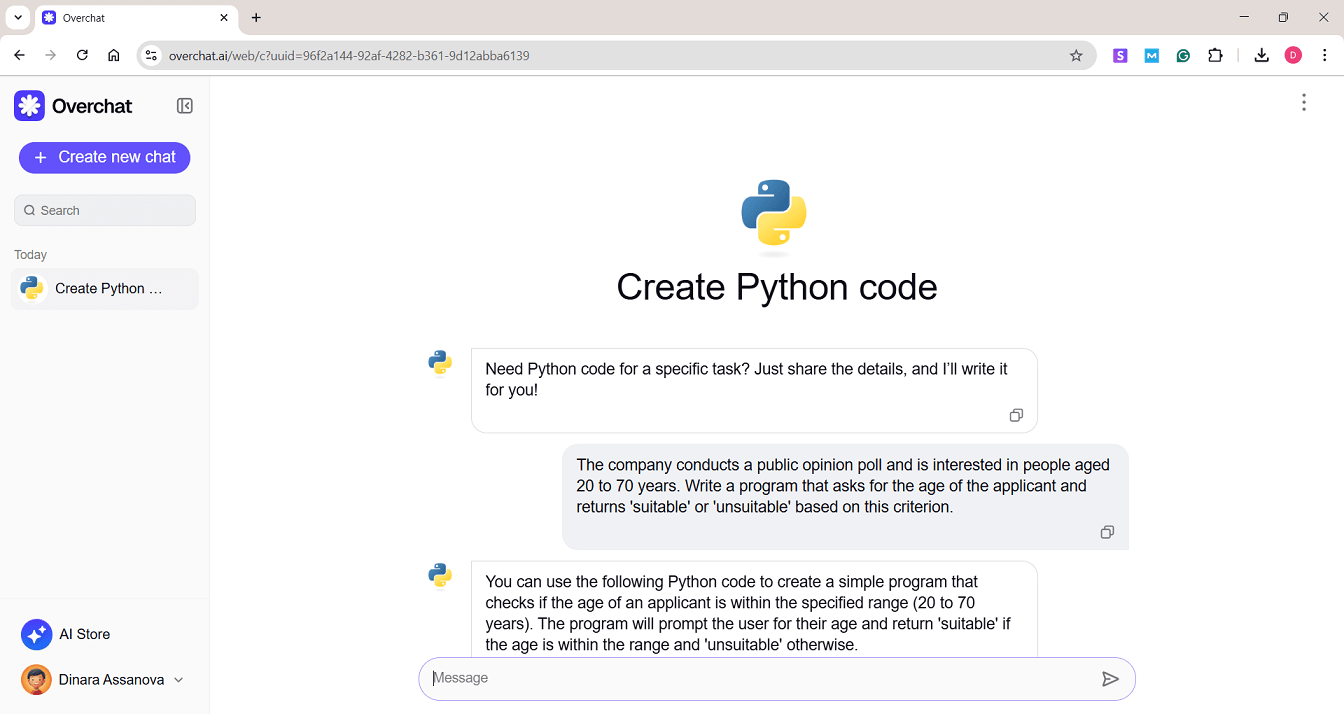Screen dimensions: 1344x714
Task: Open the browser Extensions puzzle icon
Action: point(1215,56)
